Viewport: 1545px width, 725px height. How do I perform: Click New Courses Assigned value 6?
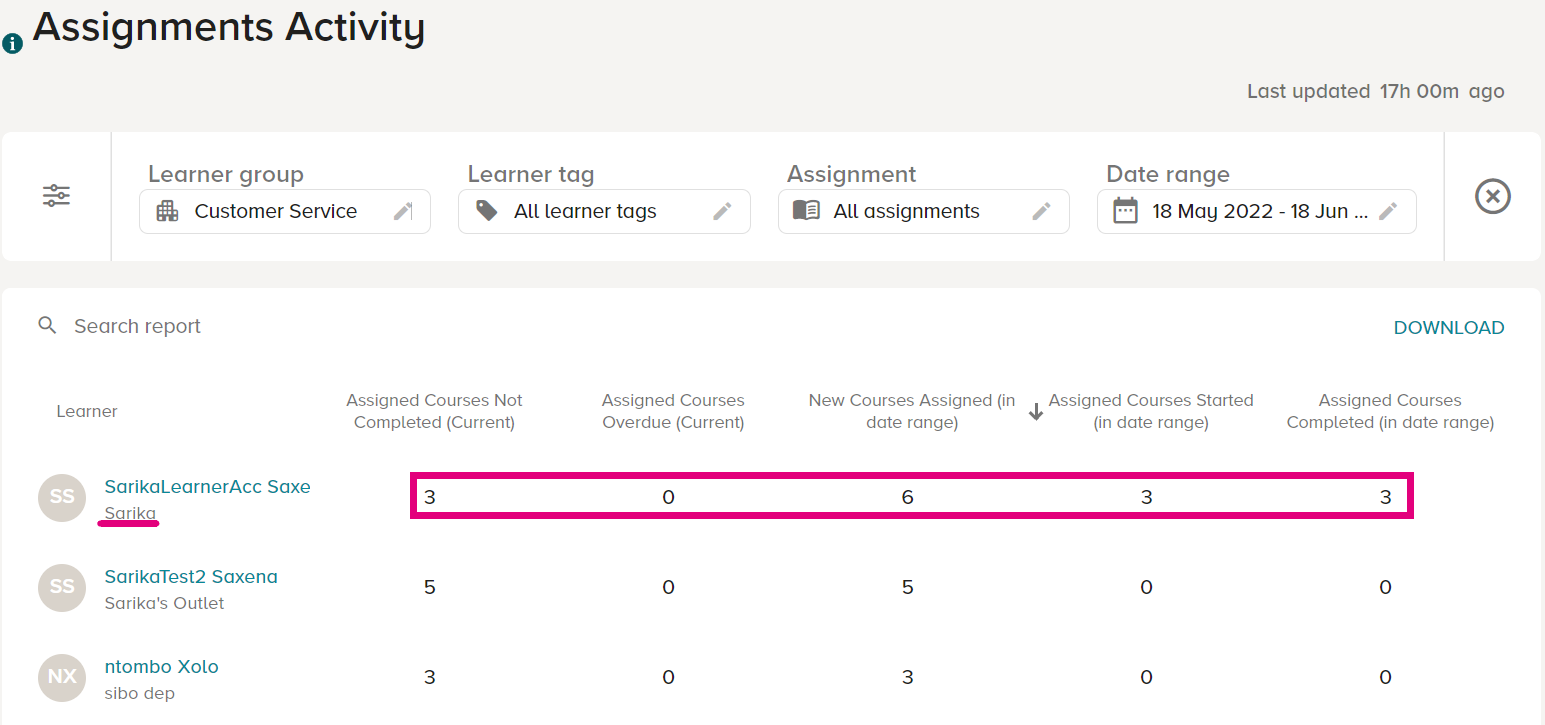(x=908, y=497)
